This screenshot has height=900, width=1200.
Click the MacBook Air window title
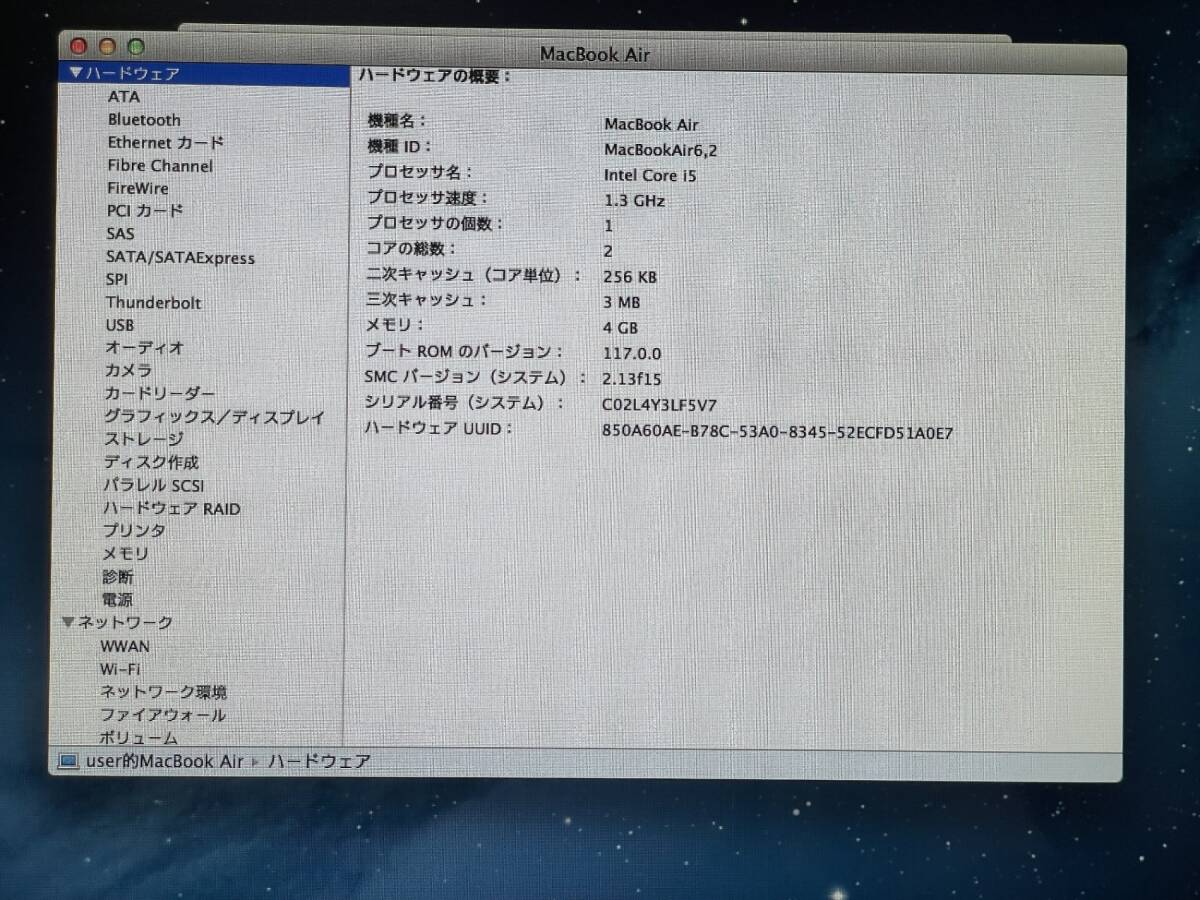point(594,54)
